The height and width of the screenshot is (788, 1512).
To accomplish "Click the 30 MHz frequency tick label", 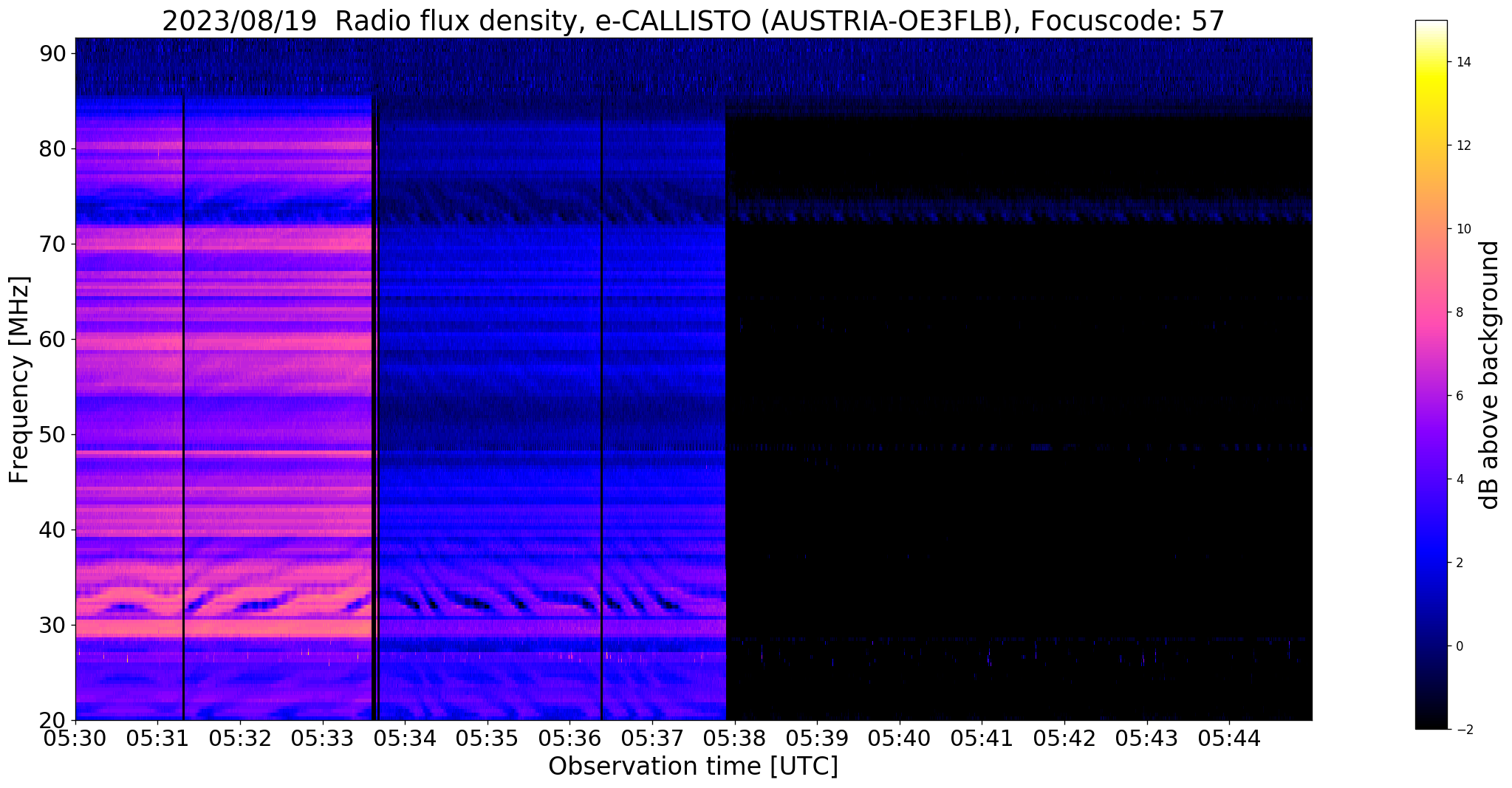I will 54,625.
